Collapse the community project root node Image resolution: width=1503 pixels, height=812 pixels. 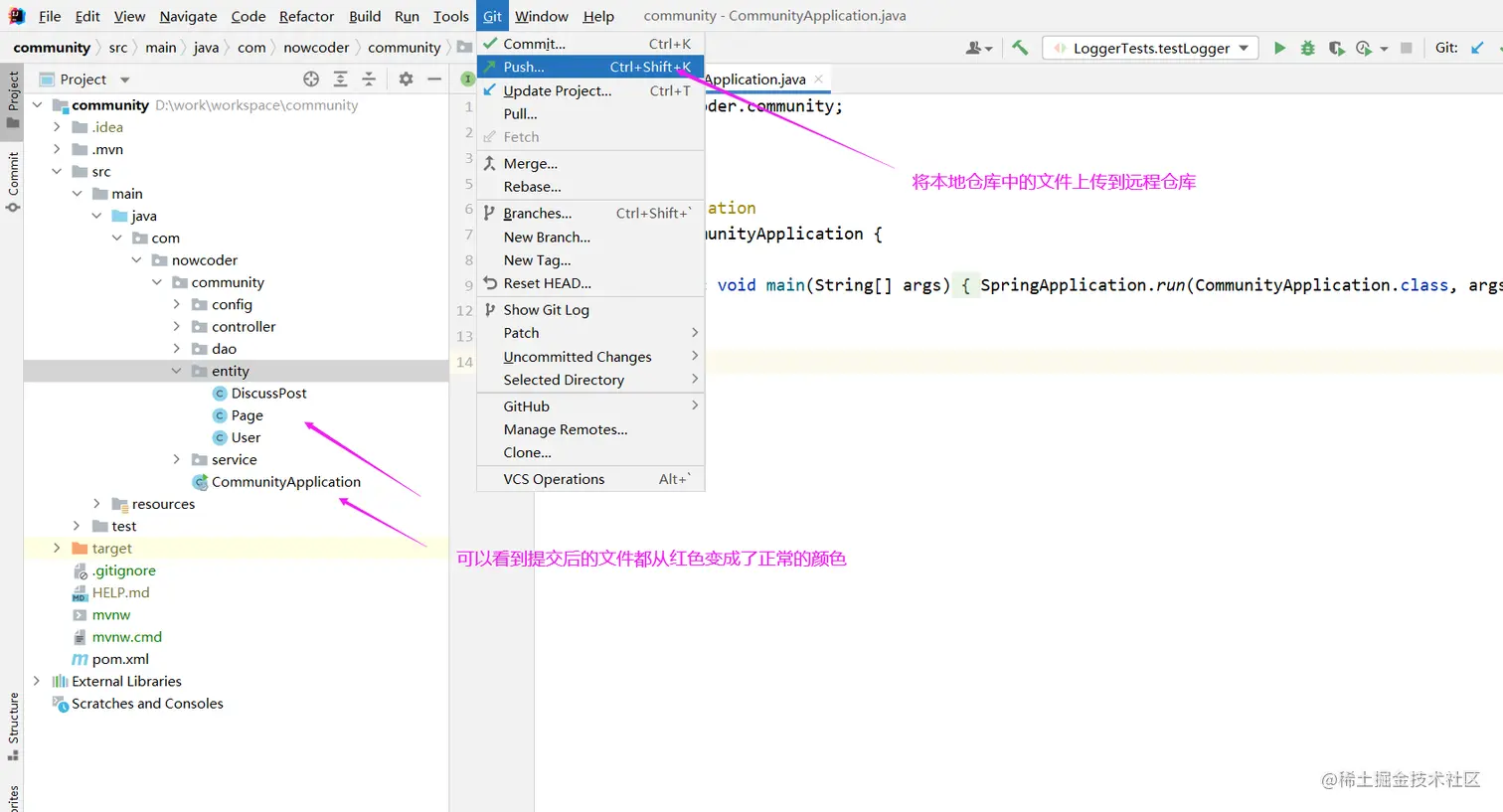pos(38,104)
